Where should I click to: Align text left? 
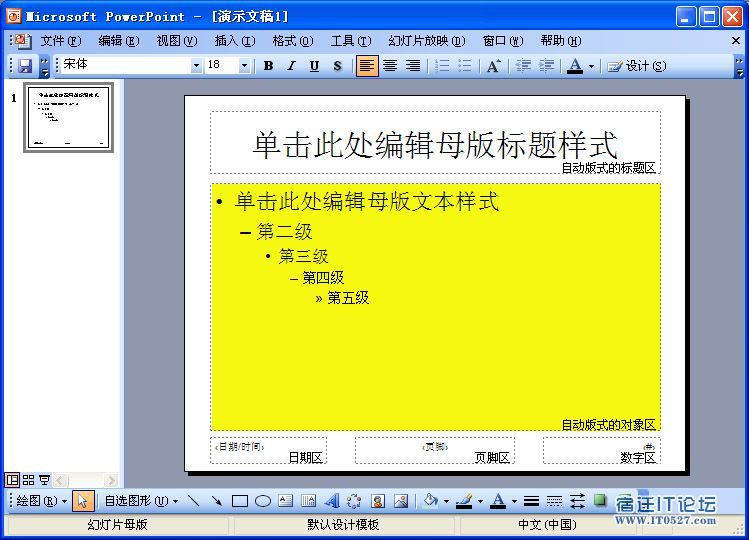pyautogui.click(x=367, y=65)
